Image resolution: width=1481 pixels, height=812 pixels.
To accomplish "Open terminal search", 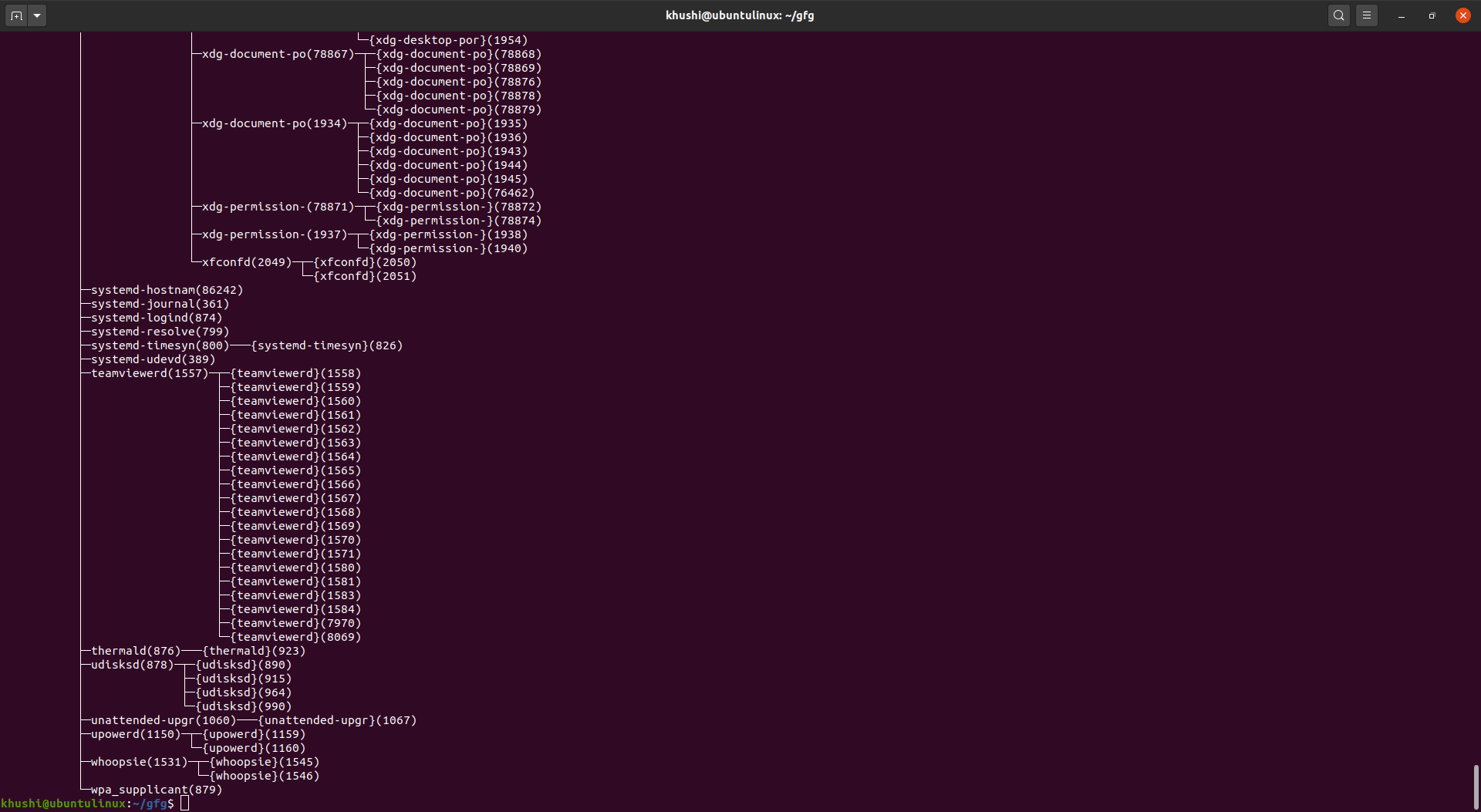I will (x=1339, y=15).
